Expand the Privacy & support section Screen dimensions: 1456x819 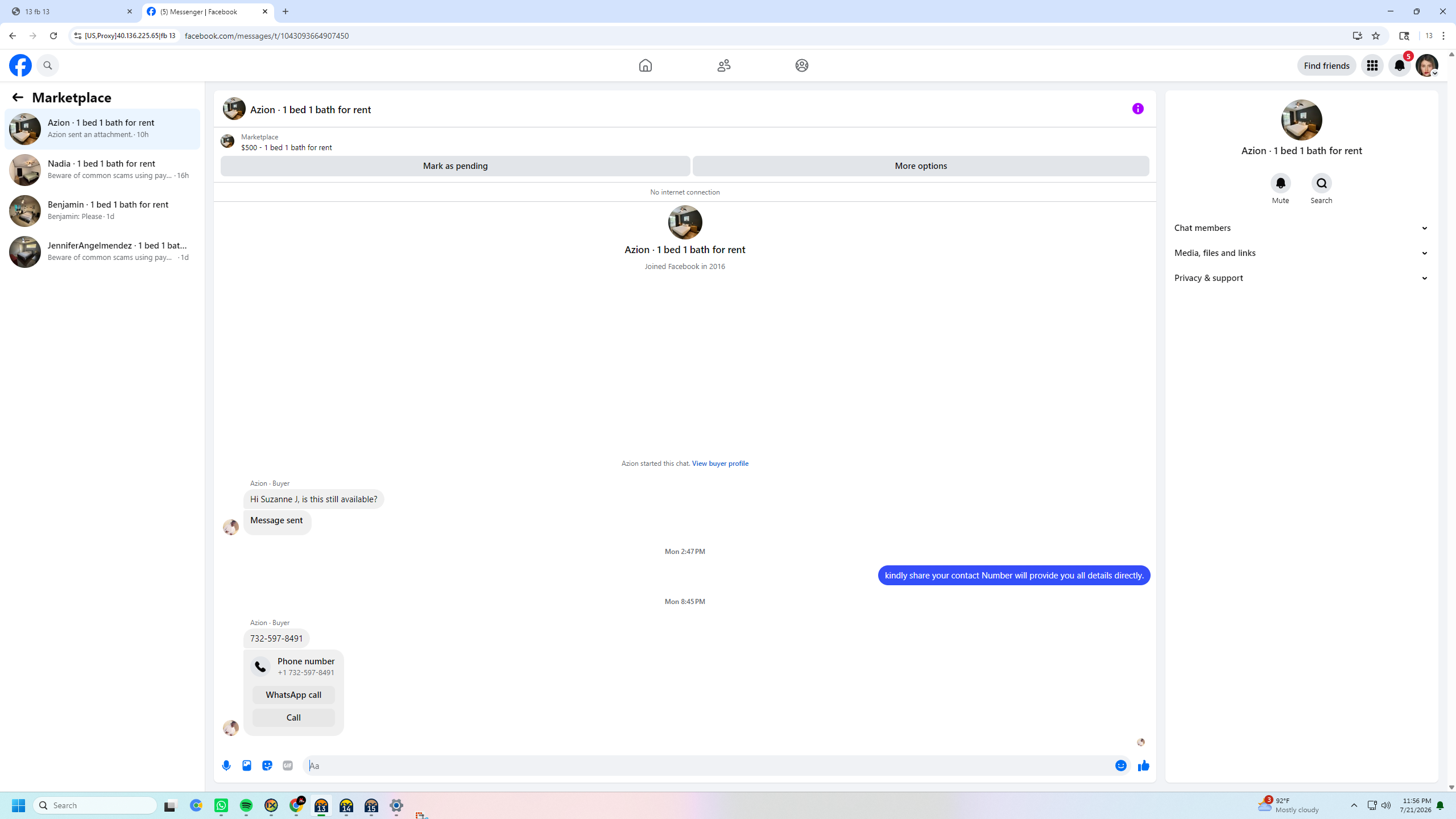(1301, 278)
